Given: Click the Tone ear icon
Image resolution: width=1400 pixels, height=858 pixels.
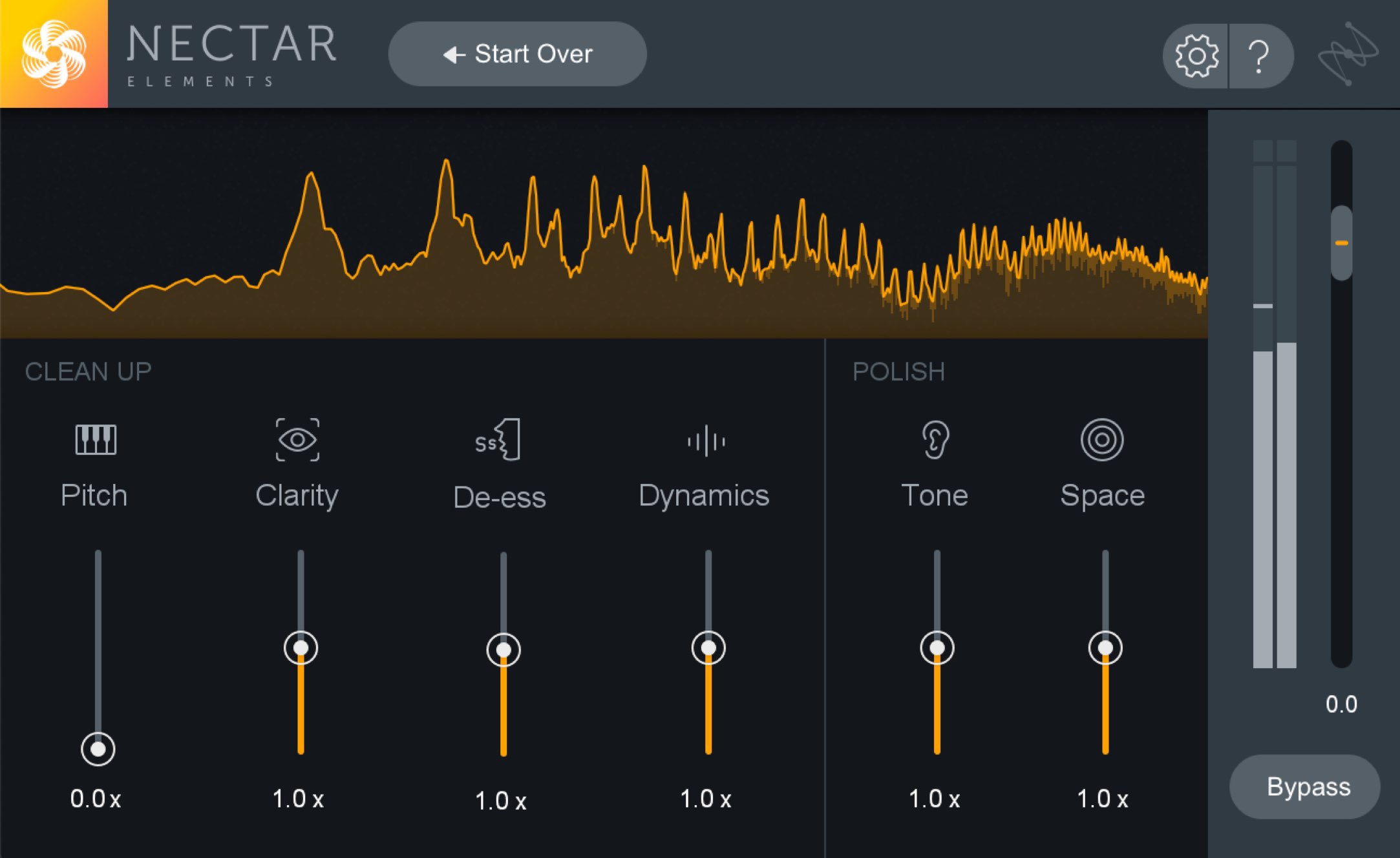Looking at the screenshot, I should pos(935,440).
